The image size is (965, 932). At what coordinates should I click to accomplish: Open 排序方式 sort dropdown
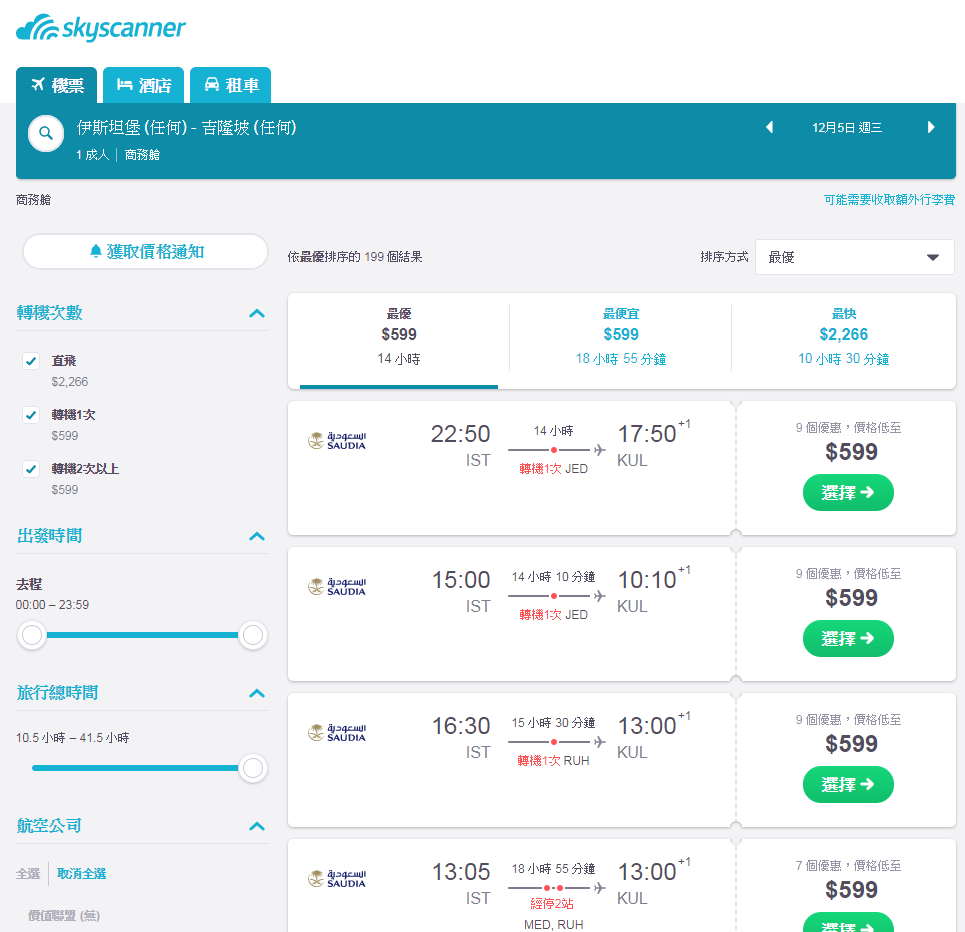pos(855,257)
